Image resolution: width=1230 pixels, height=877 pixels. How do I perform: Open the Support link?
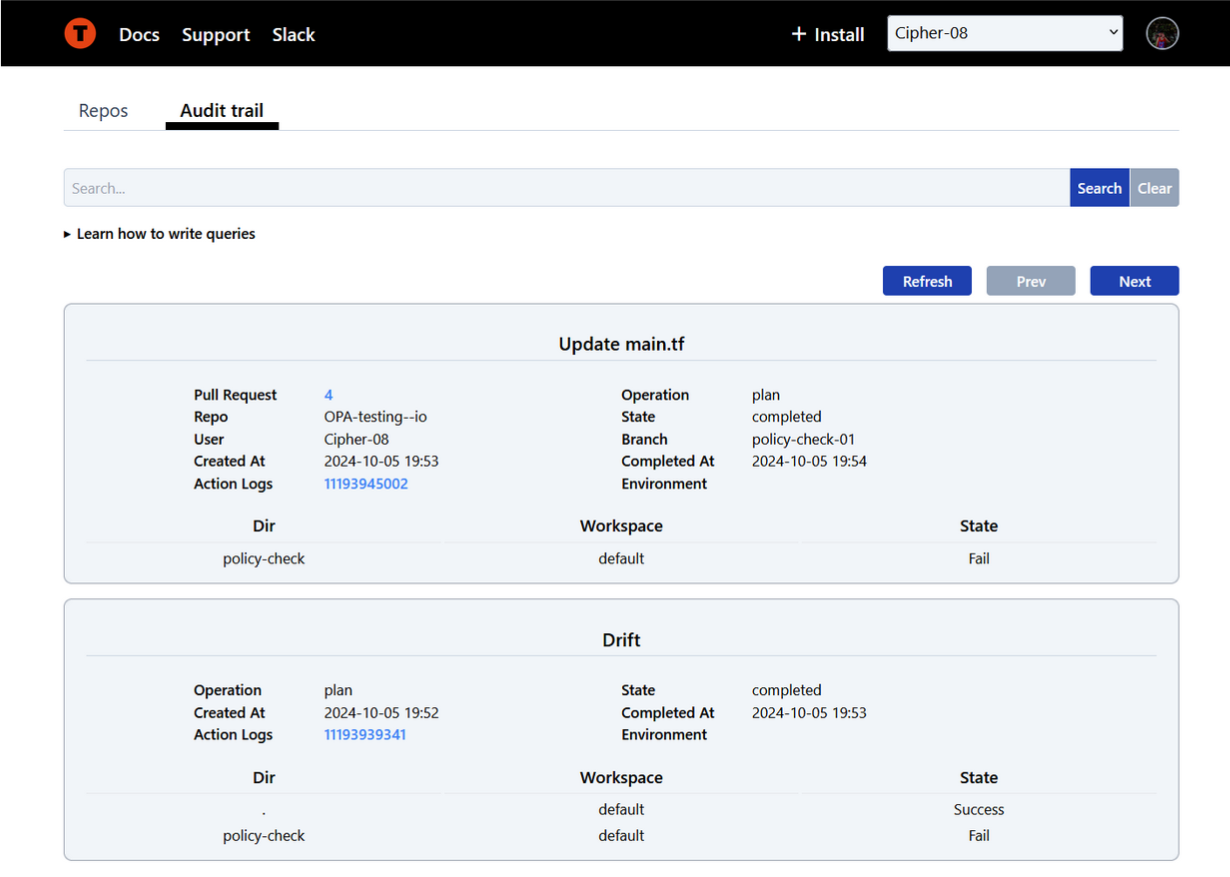click(x=216, y=34)
